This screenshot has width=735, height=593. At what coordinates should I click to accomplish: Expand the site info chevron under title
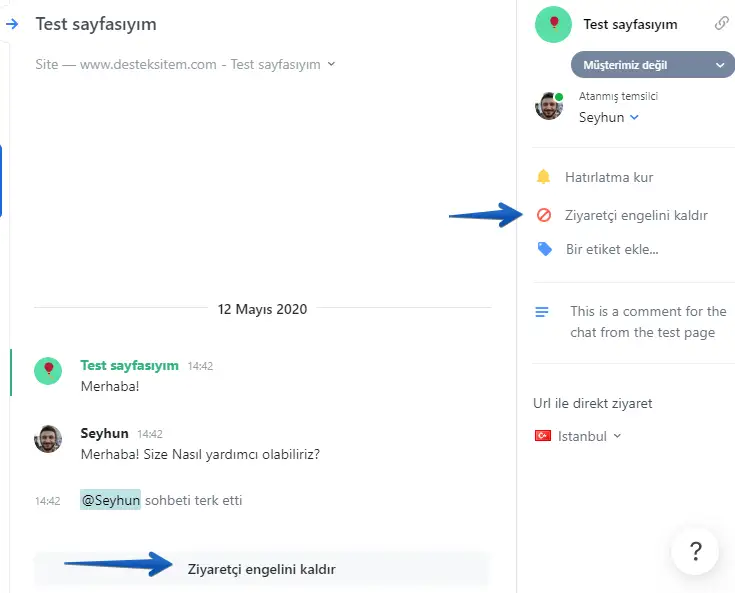[331, 64]
